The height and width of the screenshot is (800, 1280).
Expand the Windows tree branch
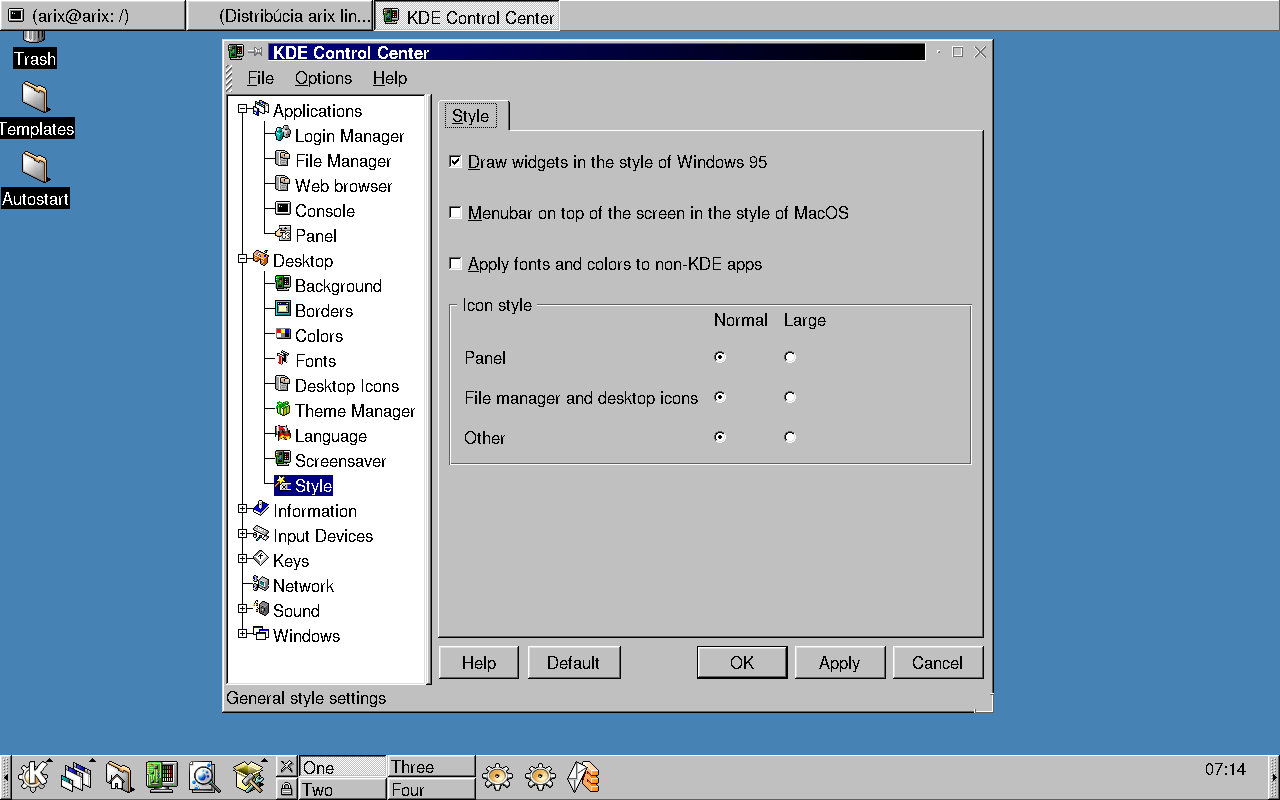[x=242, y=634]
